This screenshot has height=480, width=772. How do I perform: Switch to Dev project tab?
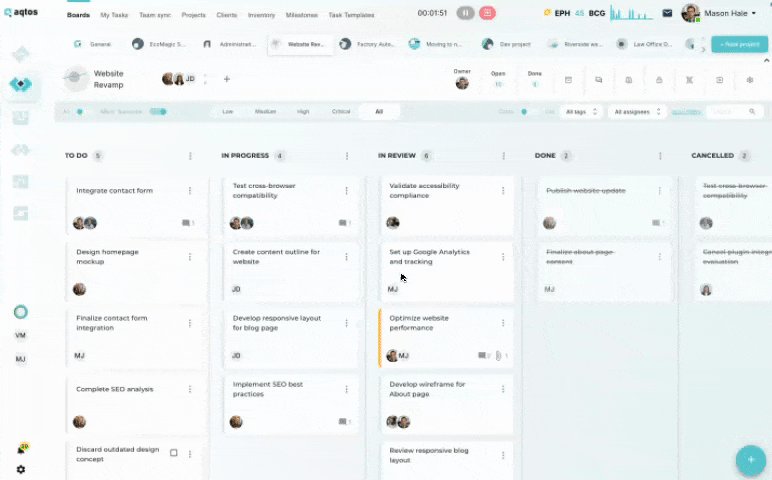[x=507, y=44]
